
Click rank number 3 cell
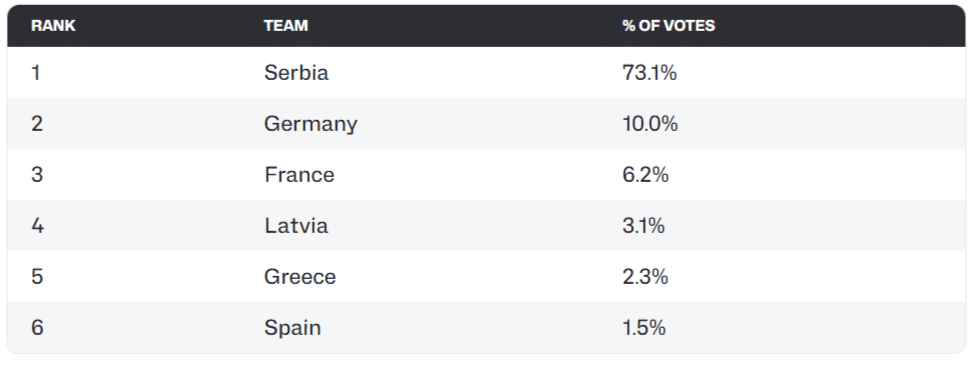pyautogui.click(x=37, y=175)
